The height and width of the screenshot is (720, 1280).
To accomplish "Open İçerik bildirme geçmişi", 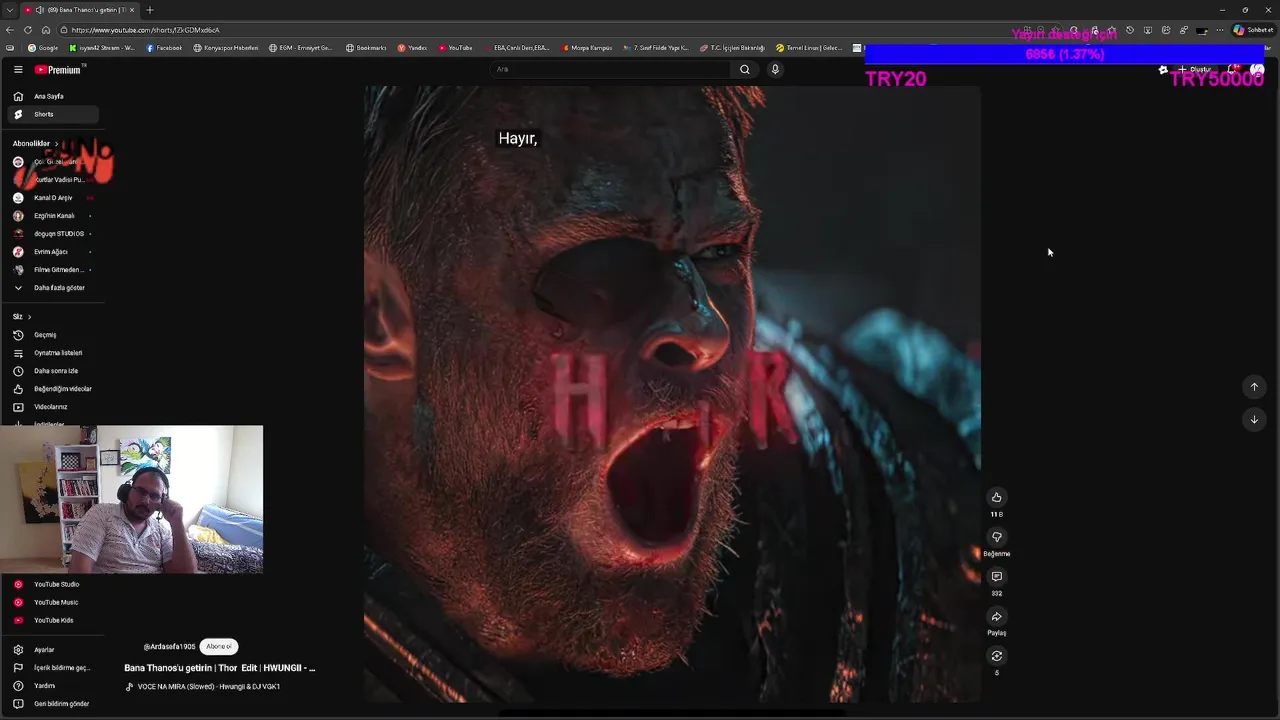I will (x=52, y=668).
